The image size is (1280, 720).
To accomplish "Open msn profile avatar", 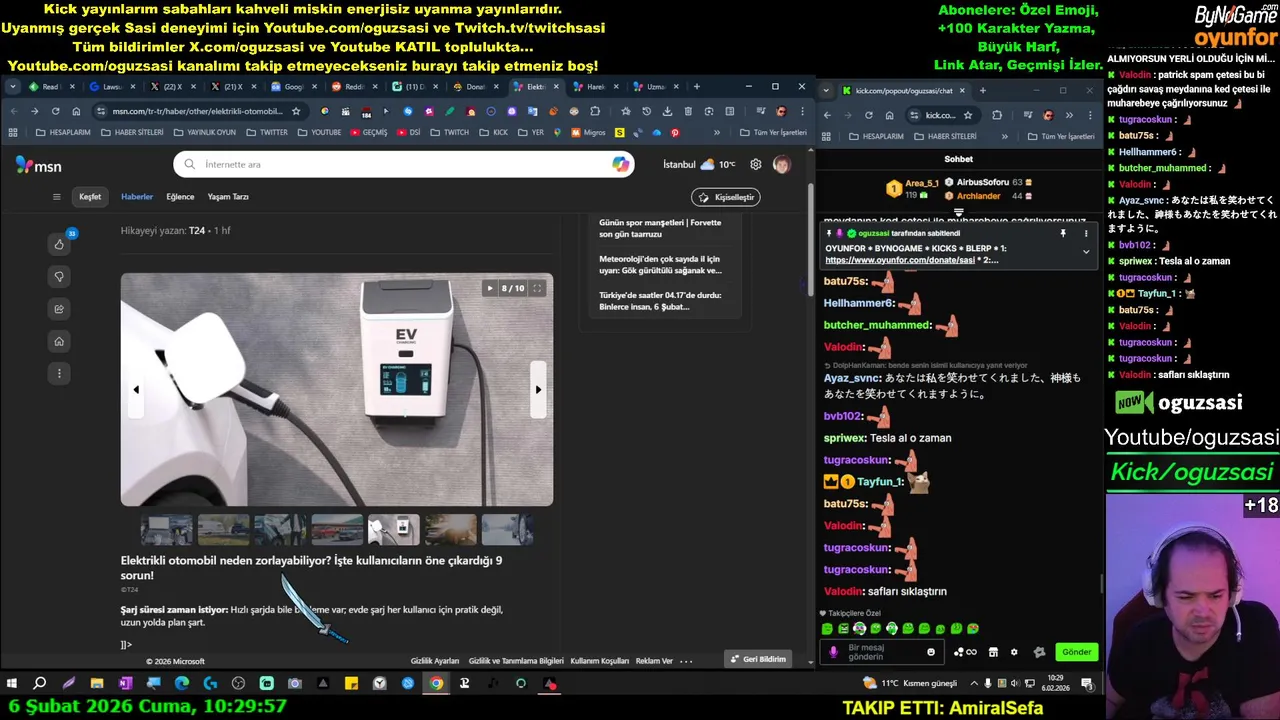I will pos(781,164).
